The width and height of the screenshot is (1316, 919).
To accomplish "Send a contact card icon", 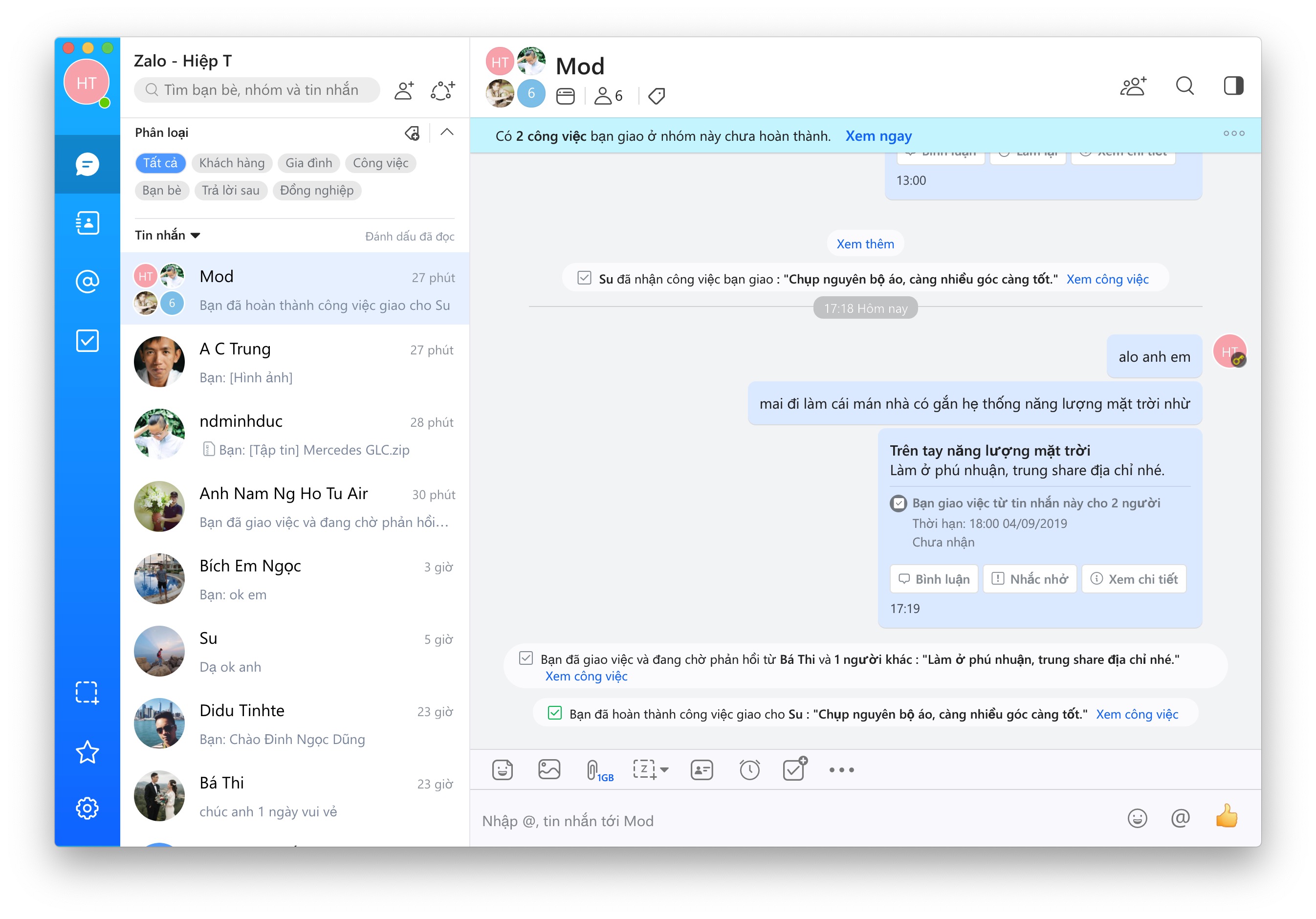I will pyautogui.click(x=702, y=769).
